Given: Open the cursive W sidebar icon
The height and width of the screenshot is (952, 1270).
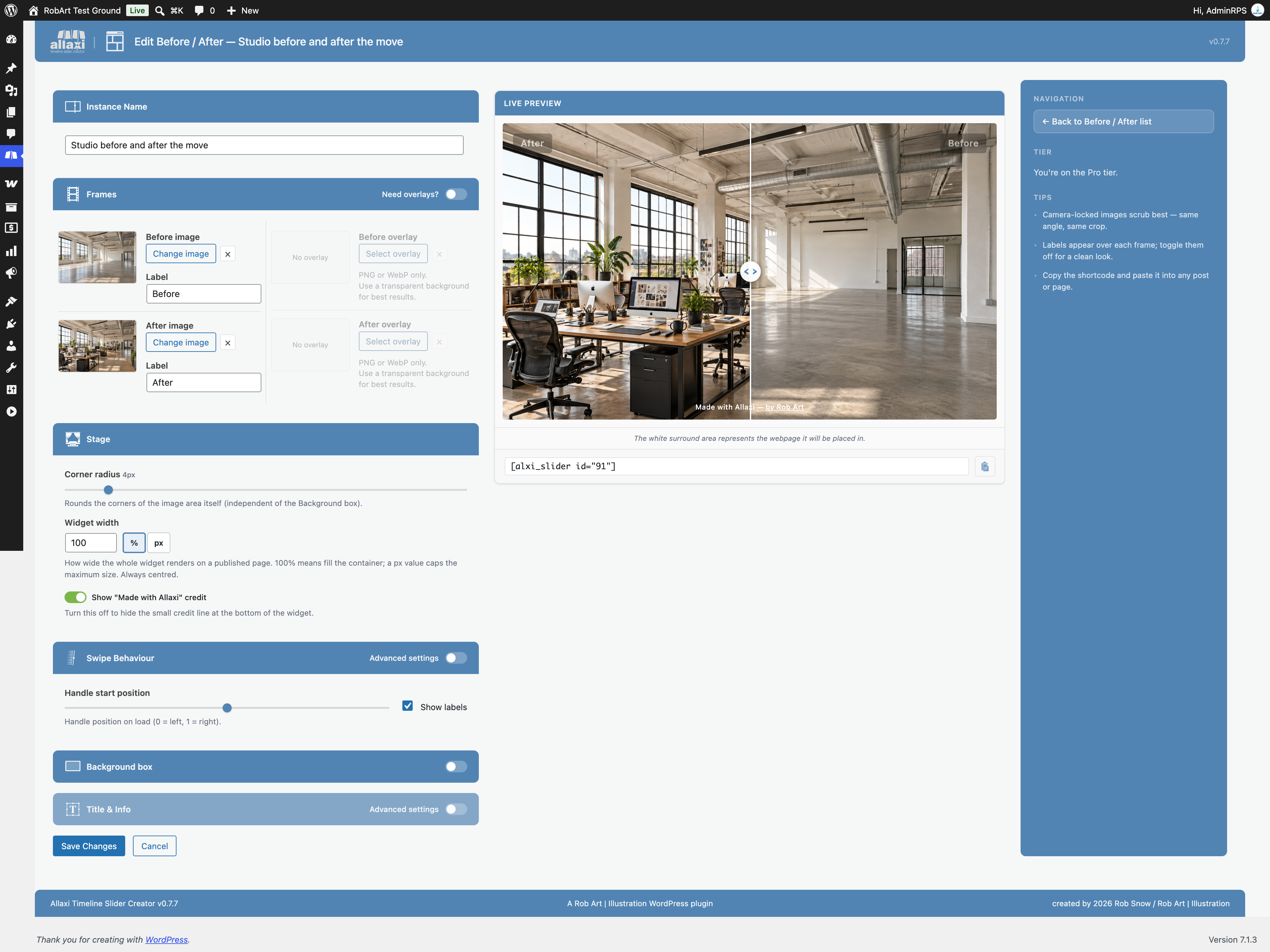Looking at the screenshot, I should 11,183.
